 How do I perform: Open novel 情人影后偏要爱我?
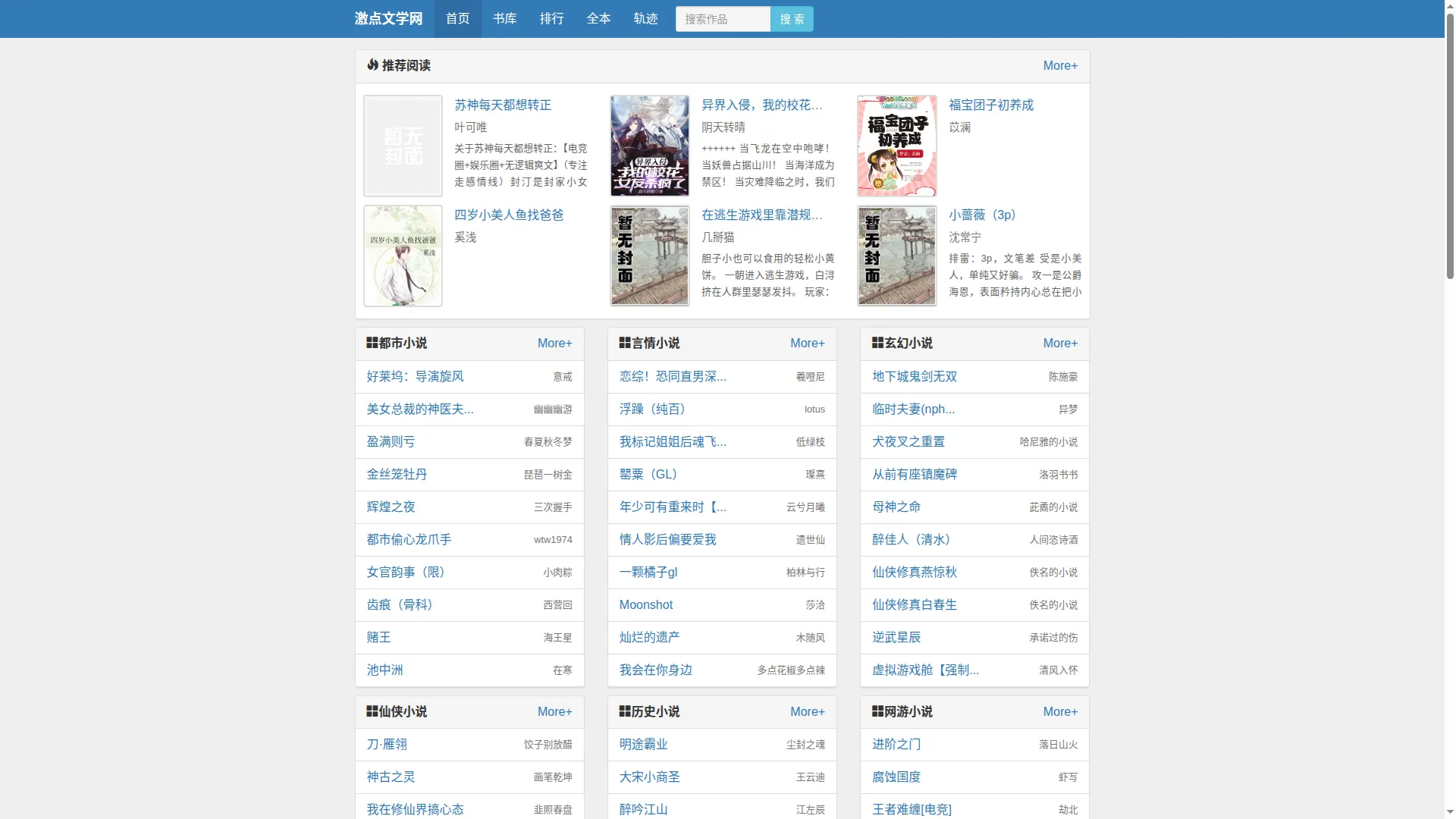(x=667, y=539)
